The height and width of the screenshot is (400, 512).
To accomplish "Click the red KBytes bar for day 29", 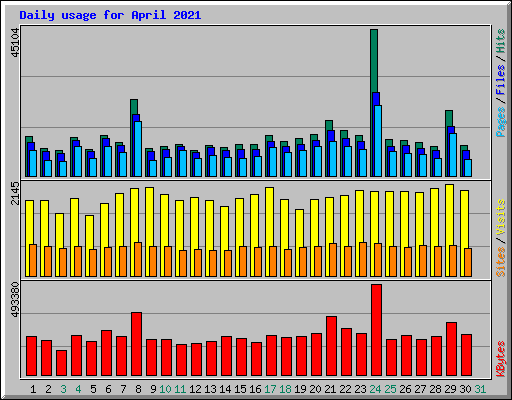I will pos(452,349).
